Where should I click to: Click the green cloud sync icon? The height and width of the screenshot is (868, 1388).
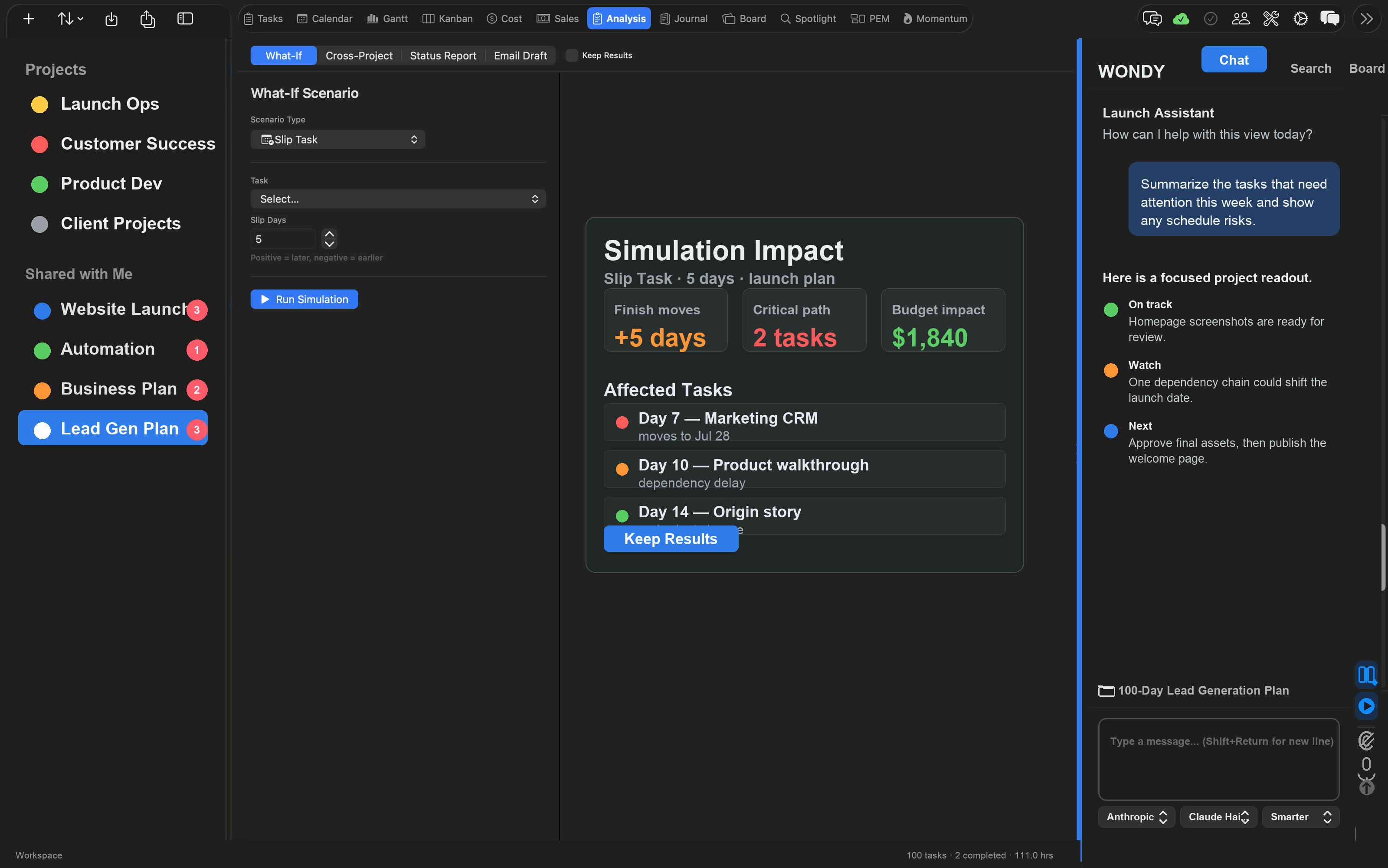[x=1181, y=19]
